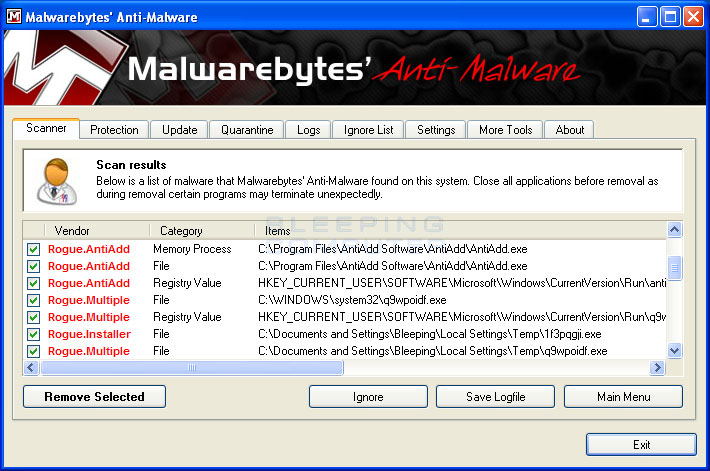710x471 pixels.
Task: Uncheck the Rogue.AntiAdd File row checkbox
Action: (x=33, y=266)
